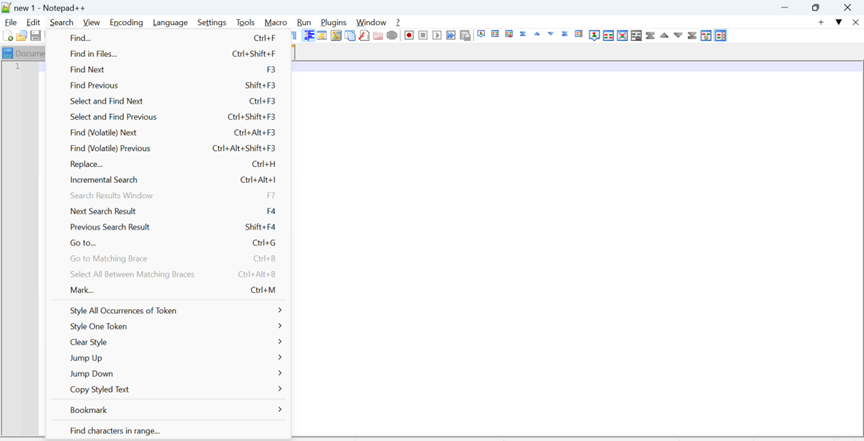Select Find (Volatile) Next entry

(x=169, y=132)
